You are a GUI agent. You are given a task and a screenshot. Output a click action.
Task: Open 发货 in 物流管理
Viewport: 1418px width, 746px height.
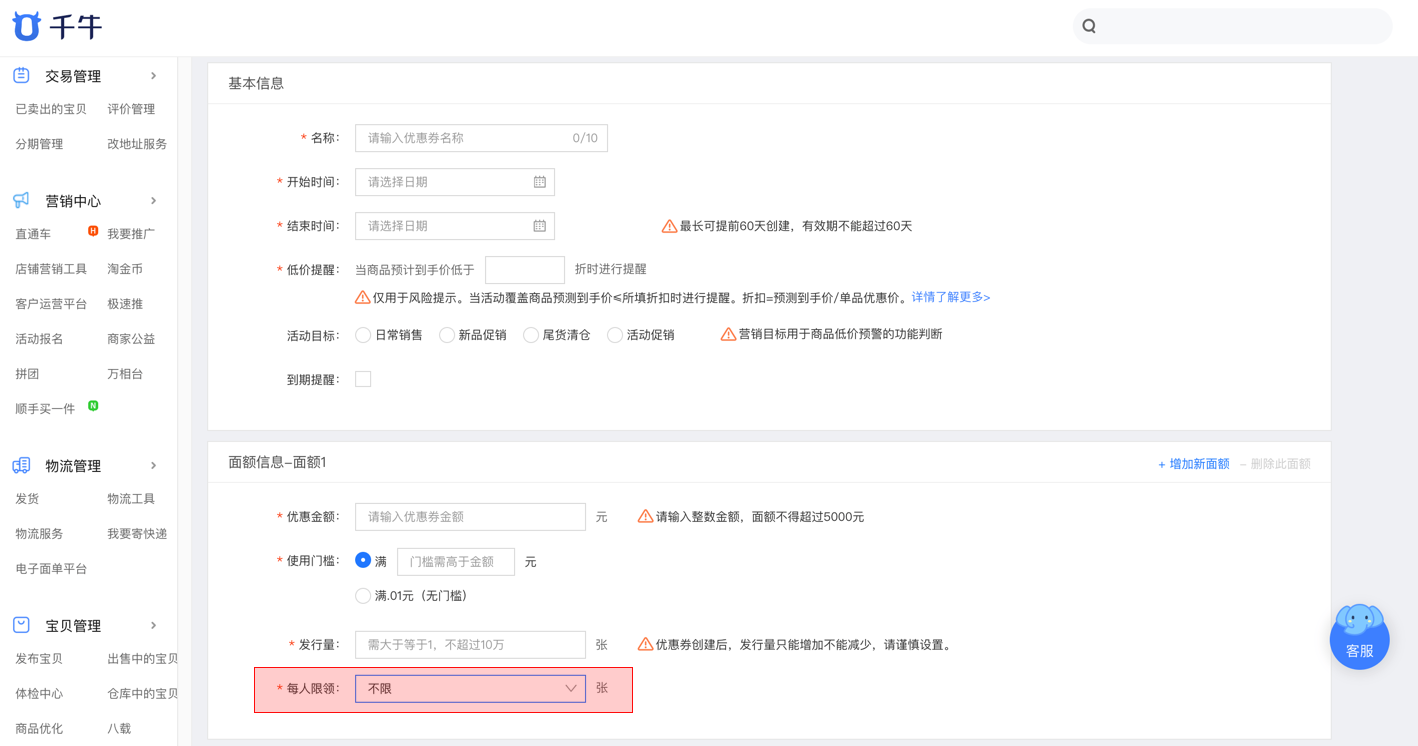click(27, 499)
